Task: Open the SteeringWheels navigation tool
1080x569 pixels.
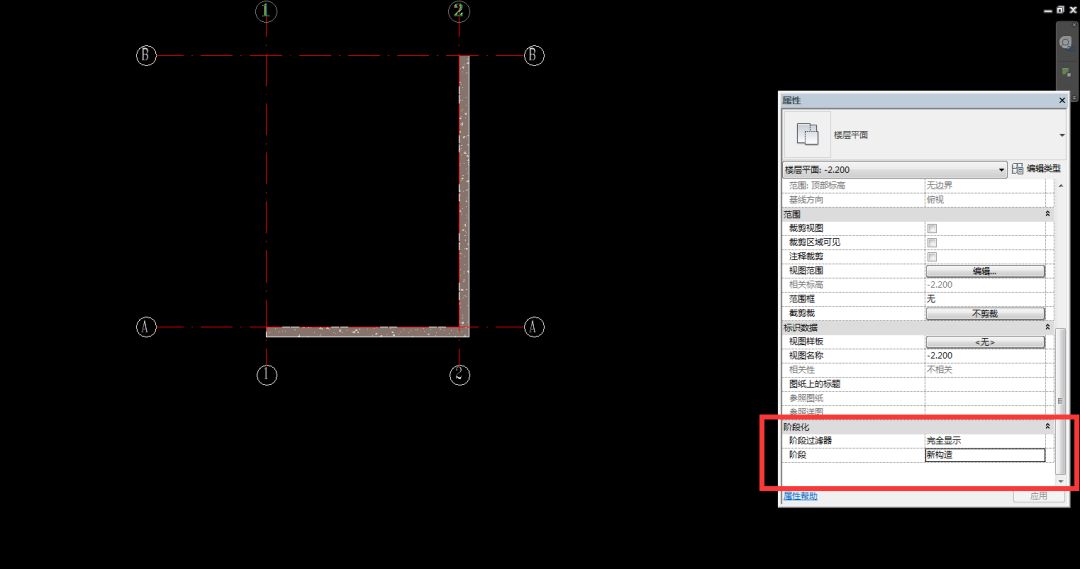Action: (1066, 43)
